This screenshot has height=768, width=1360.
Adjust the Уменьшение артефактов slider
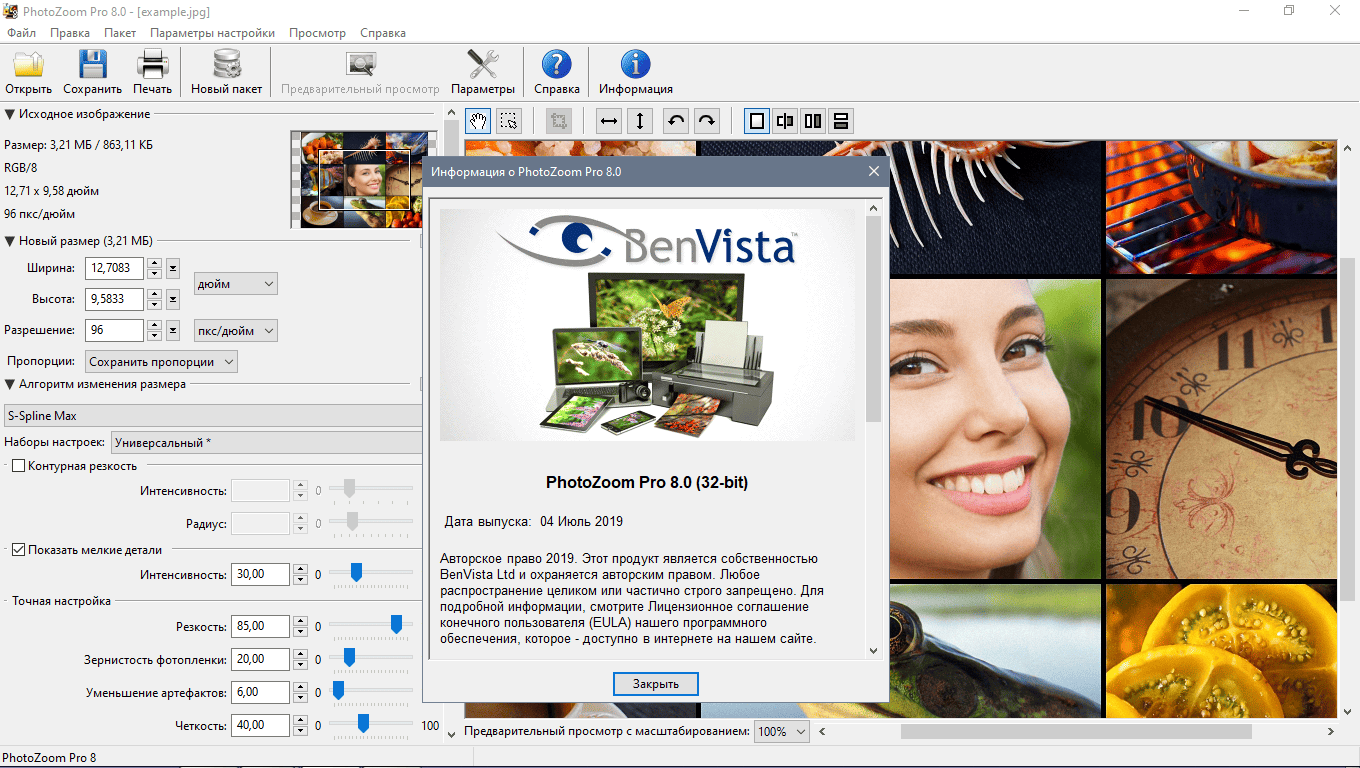pyautogui.click(x=338, y=690)
